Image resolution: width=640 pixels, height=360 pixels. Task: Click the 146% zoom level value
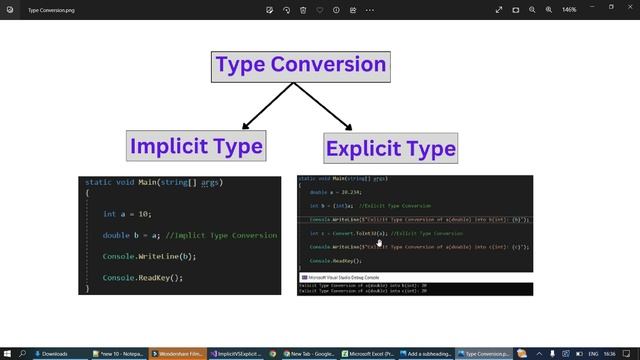tap(569, 10)
